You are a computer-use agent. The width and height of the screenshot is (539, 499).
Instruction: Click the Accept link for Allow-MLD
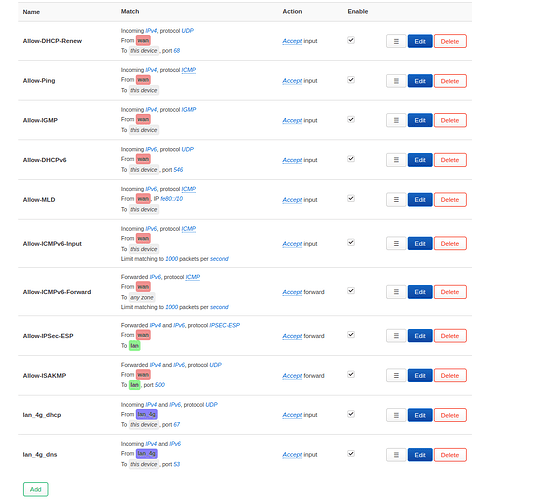[x=292, y=200]
